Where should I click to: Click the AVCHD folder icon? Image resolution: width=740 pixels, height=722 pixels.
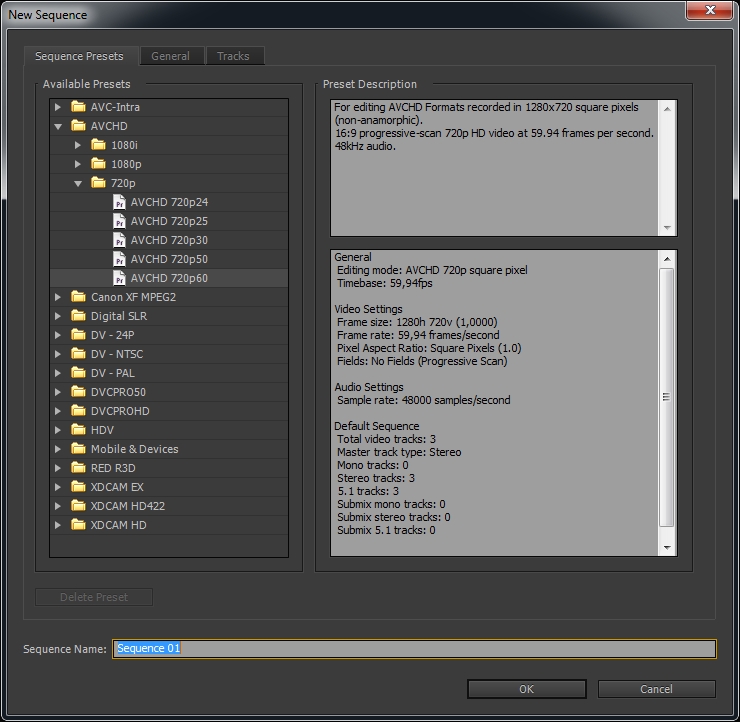pyautogui.click(x=78, y=126)
